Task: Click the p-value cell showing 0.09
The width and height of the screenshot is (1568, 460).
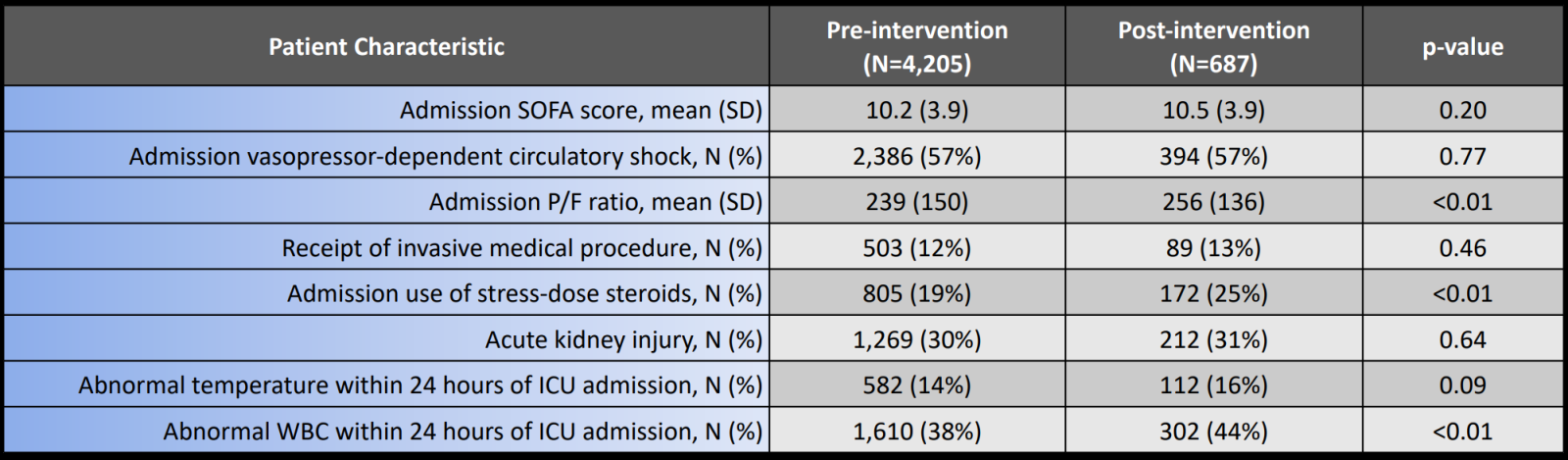Action: pos(1462,385)
